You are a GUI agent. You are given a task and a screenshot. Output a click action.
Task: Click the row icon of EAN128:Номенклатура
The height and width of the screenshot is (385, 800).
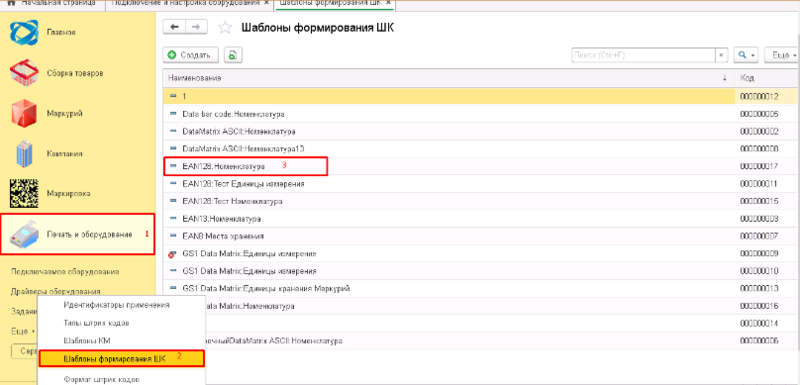point(172,166)
